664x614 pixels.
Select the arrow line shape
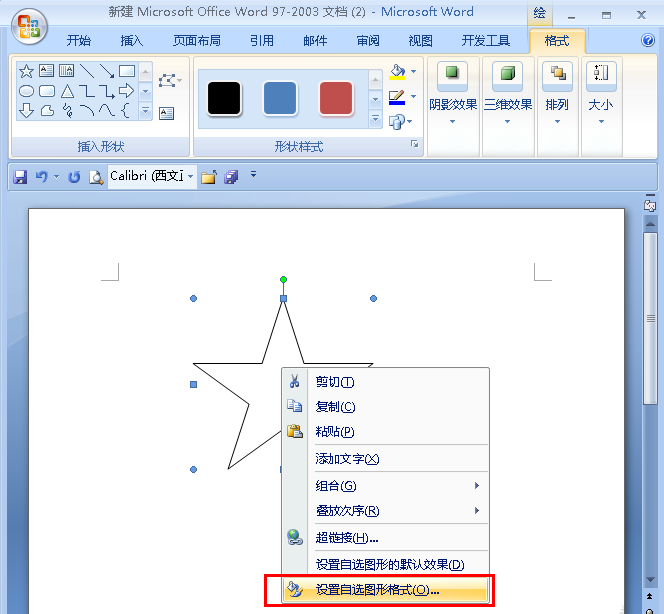point(107,71)
